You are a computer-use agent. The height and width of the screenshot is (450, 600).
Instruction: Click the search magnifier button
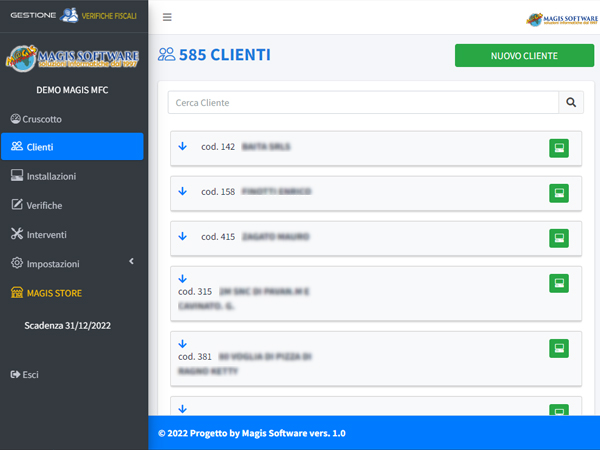[571, 102]
